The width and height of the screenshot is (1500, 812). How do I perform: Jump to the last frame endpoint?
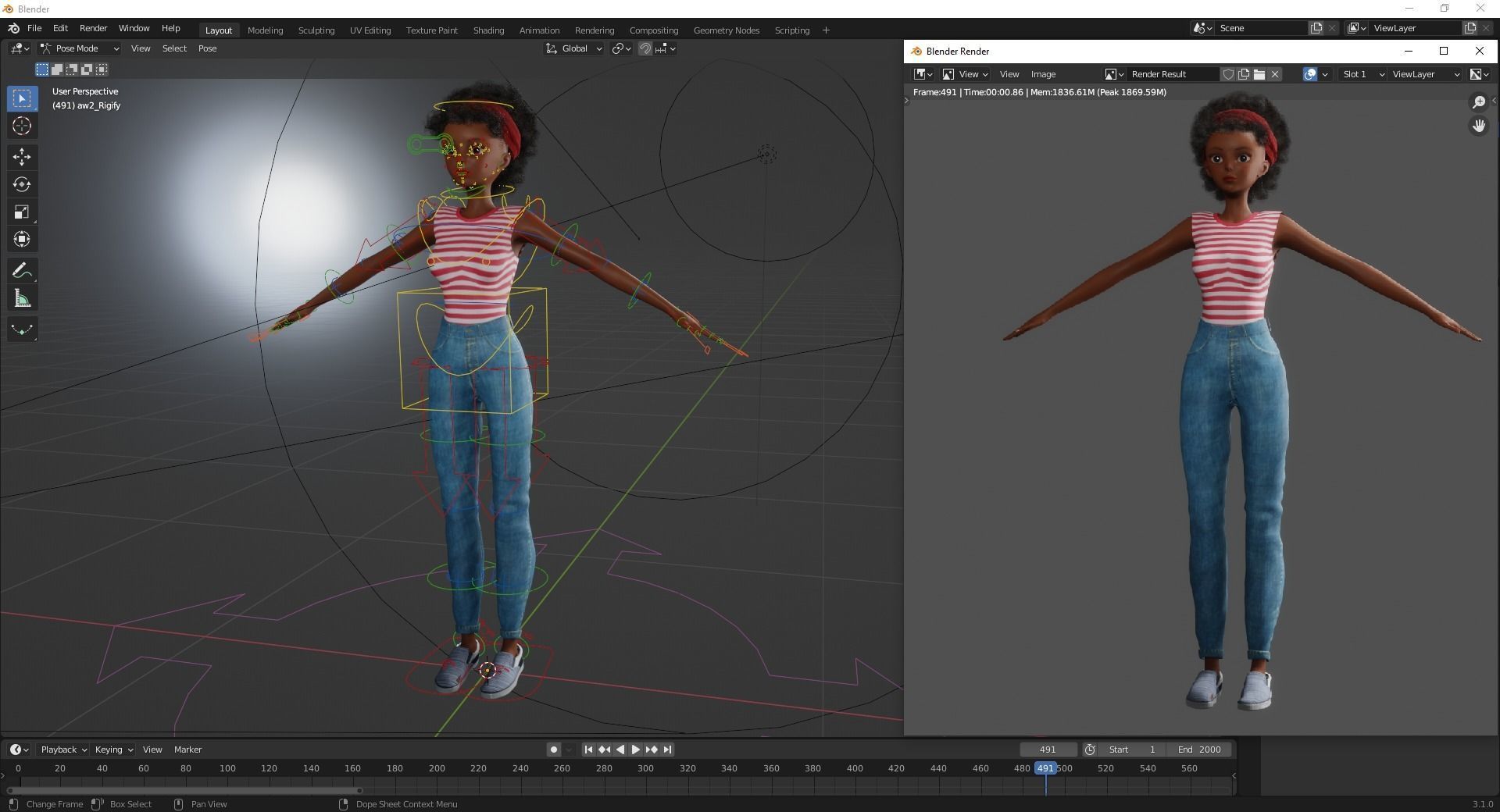(x=668, y=750)
